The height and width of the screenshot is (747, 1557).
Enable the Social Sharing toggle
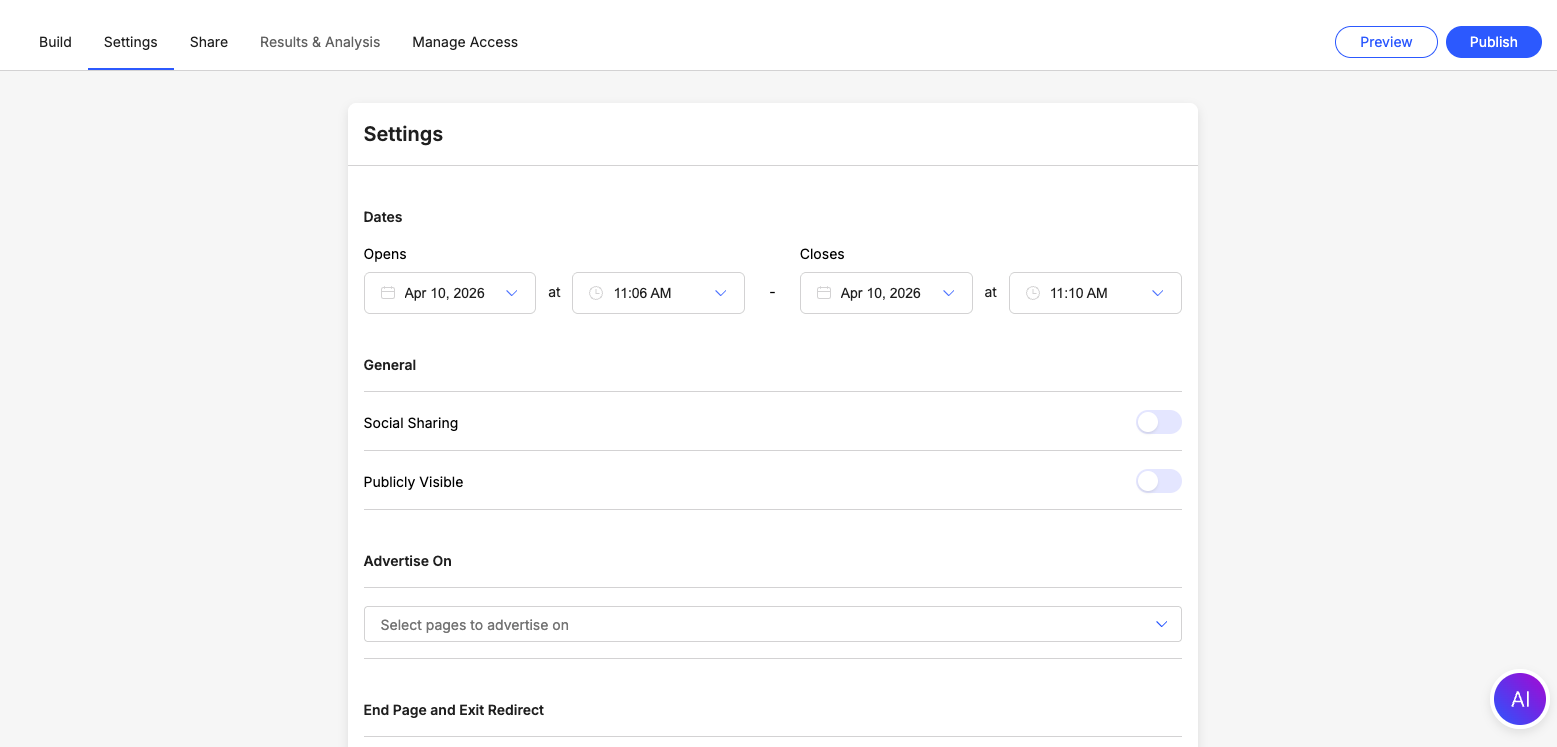1158,423
